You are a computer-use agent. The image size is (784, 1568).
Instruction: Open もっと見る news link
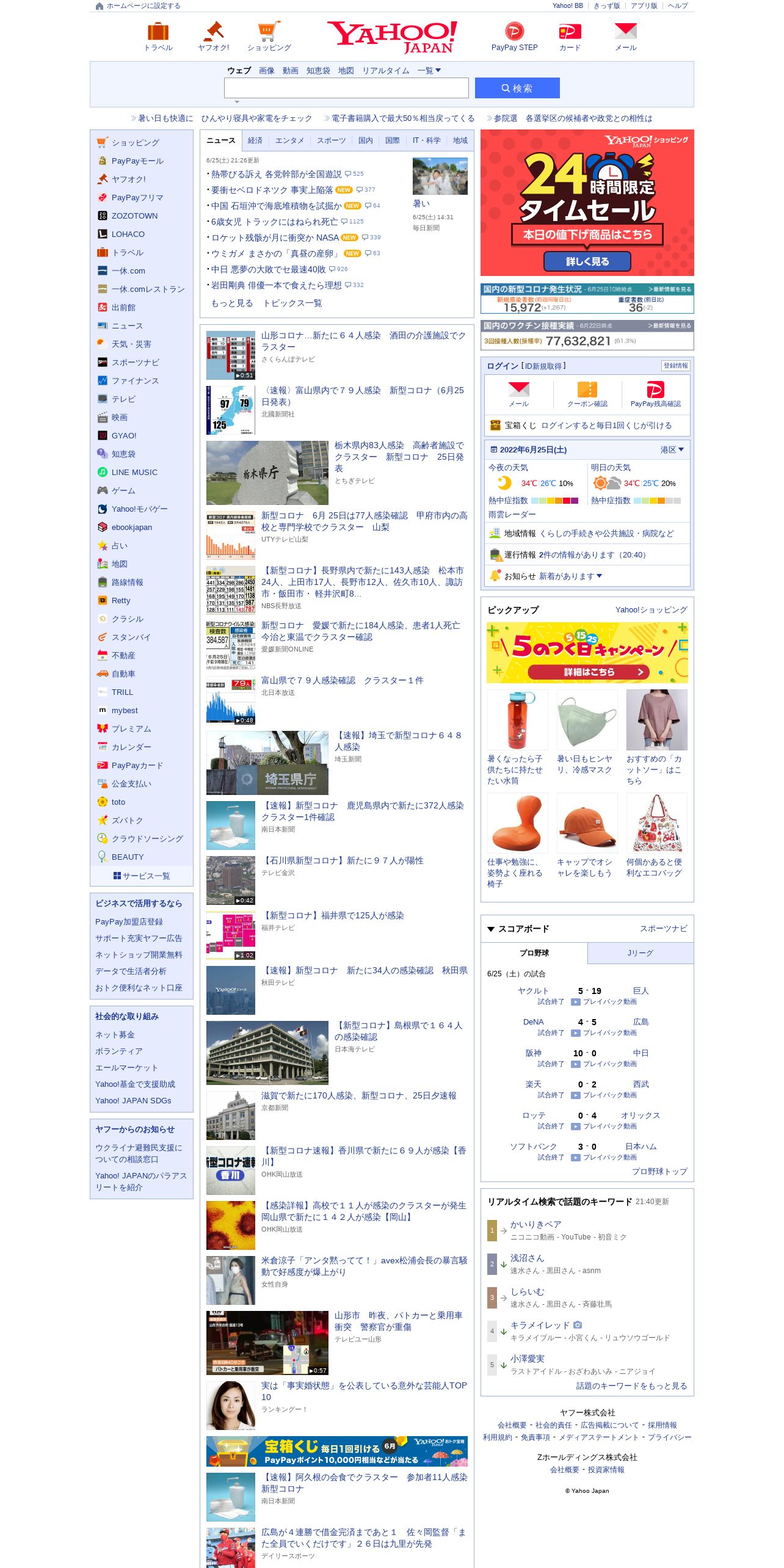[x=232, y=303]
